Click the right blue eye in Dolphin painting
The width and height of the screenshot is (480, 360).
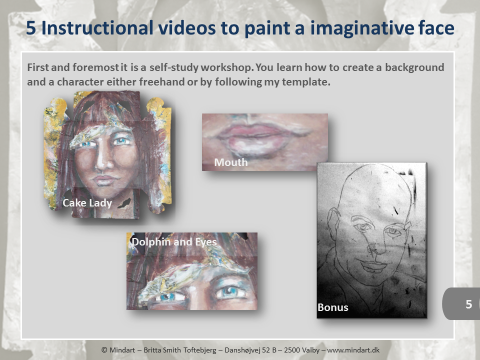click(230, 292)
